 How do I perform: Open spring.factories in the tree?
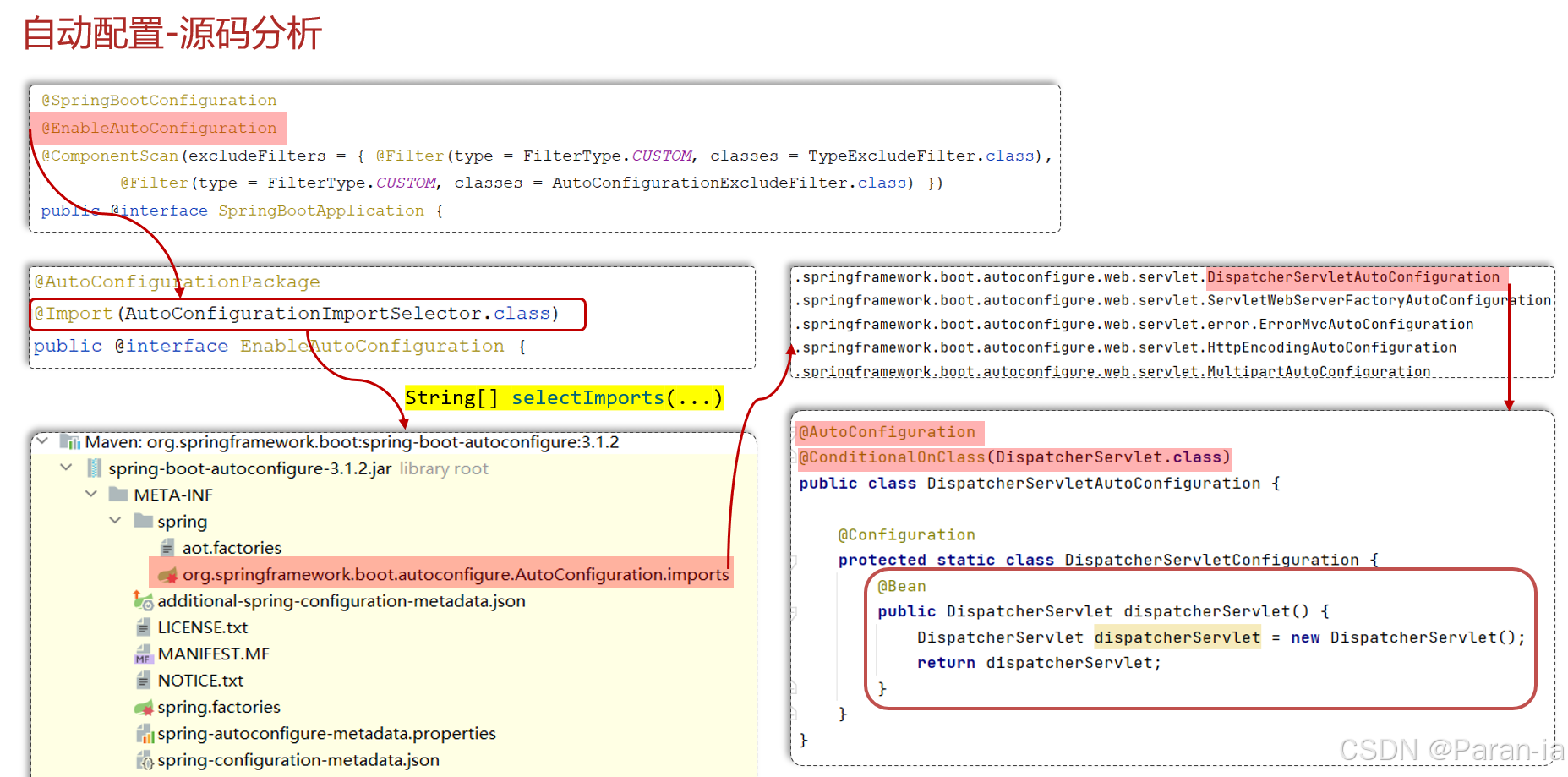point(219,707)
